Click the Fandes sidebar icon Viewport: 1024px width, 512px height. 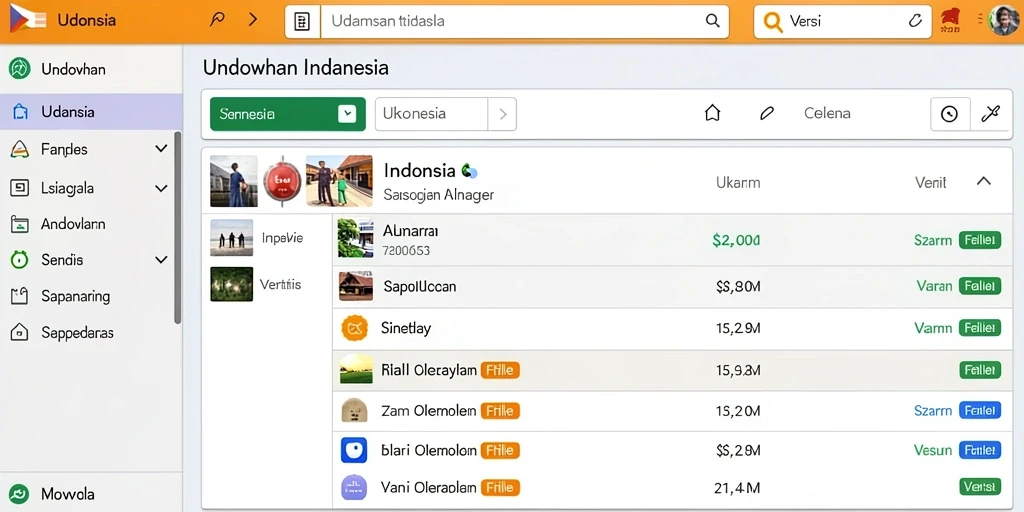pyautogui.click(x=20, y=150)
